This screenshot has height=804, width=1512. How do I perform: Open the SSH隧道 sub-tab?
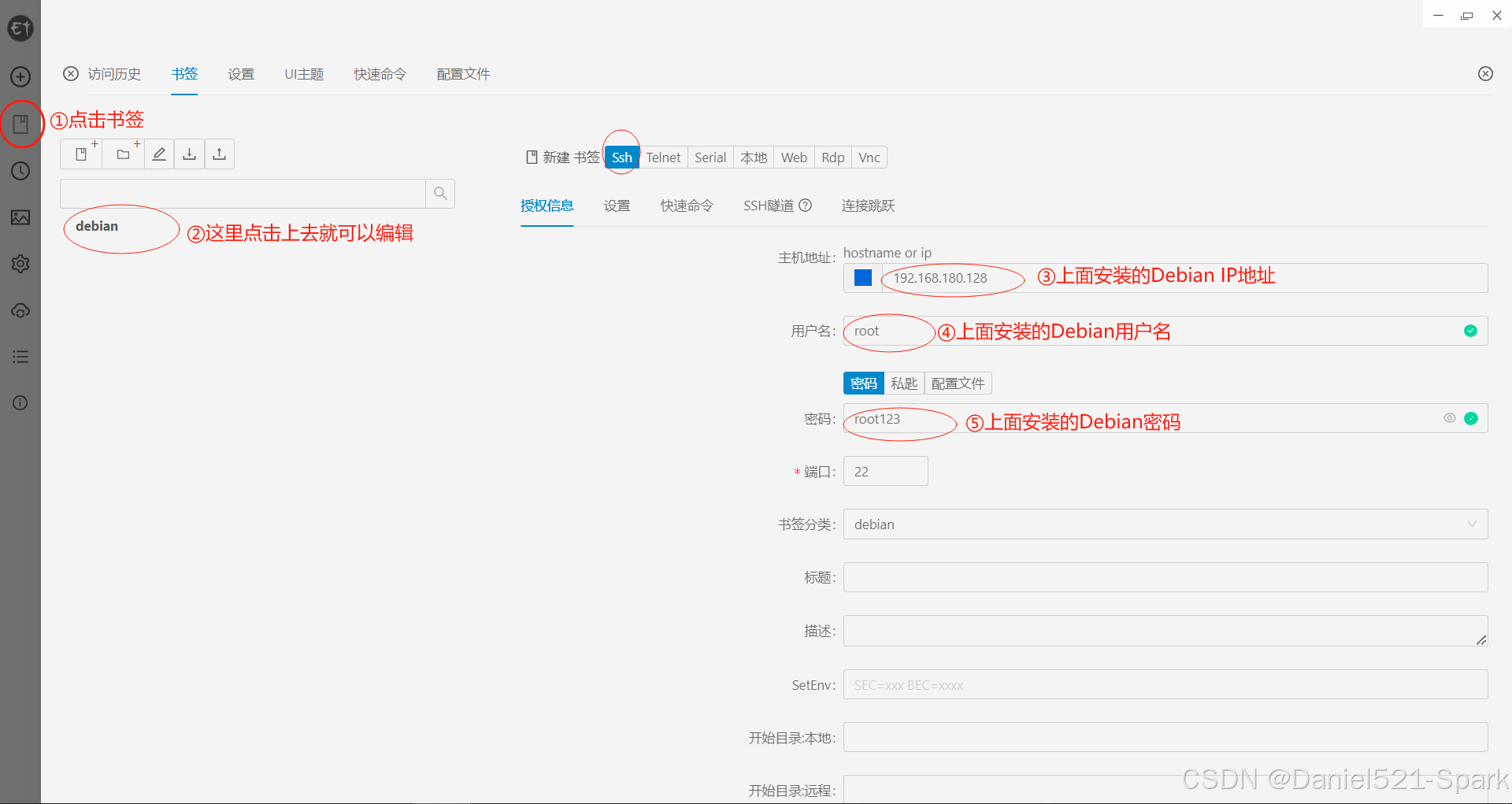(x=769, y=206)
